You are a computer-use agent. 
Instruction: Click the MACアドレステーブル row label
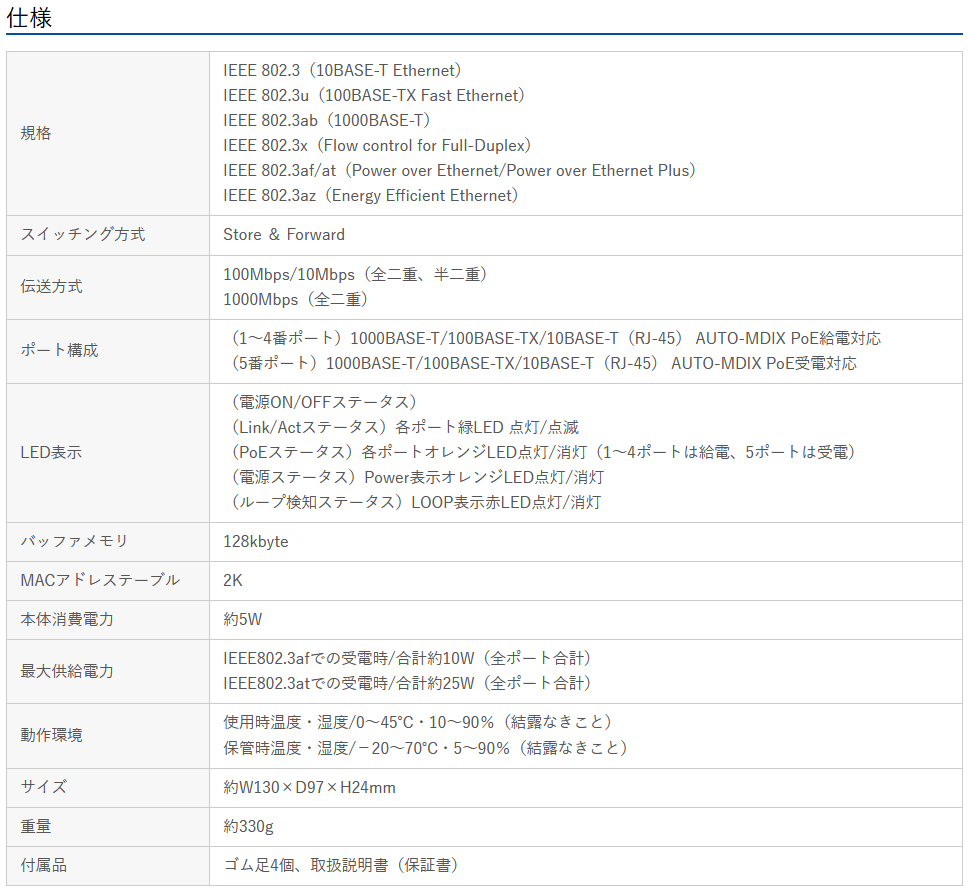[100, 580]
